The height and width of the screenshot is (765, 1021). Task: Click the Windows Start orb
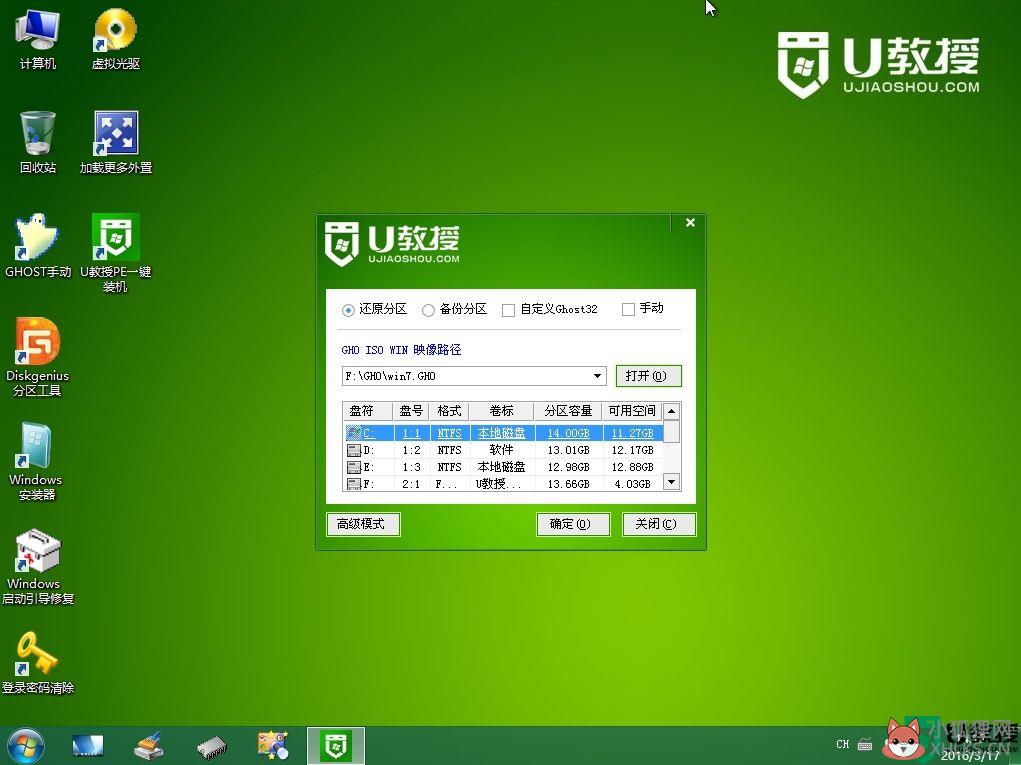pyautogui.click(x=26, y=746)
